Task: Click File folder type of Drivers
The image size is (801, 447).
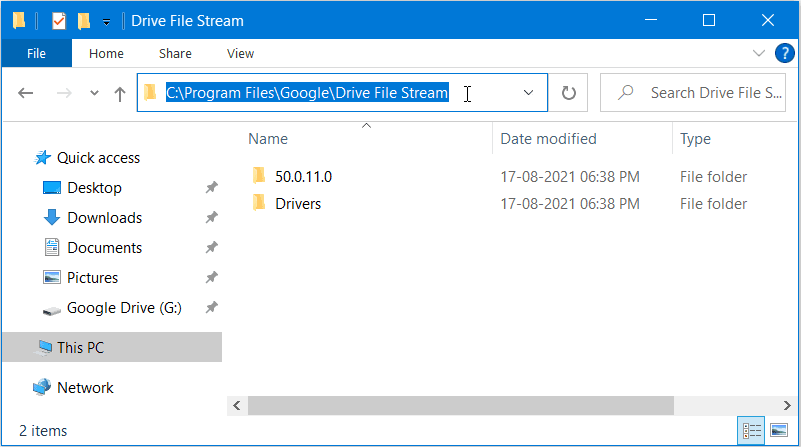Action: (713, 204)
